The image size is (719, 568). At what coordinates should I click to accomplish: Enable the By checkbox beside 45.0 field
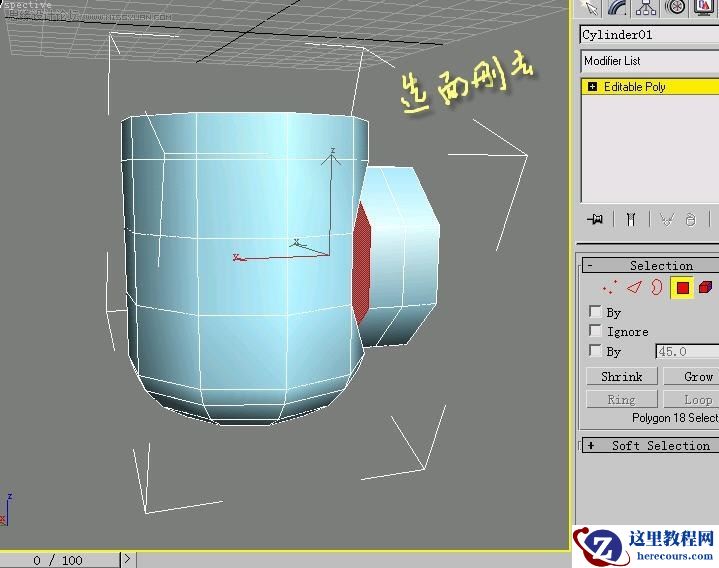(x=595, y=351)
